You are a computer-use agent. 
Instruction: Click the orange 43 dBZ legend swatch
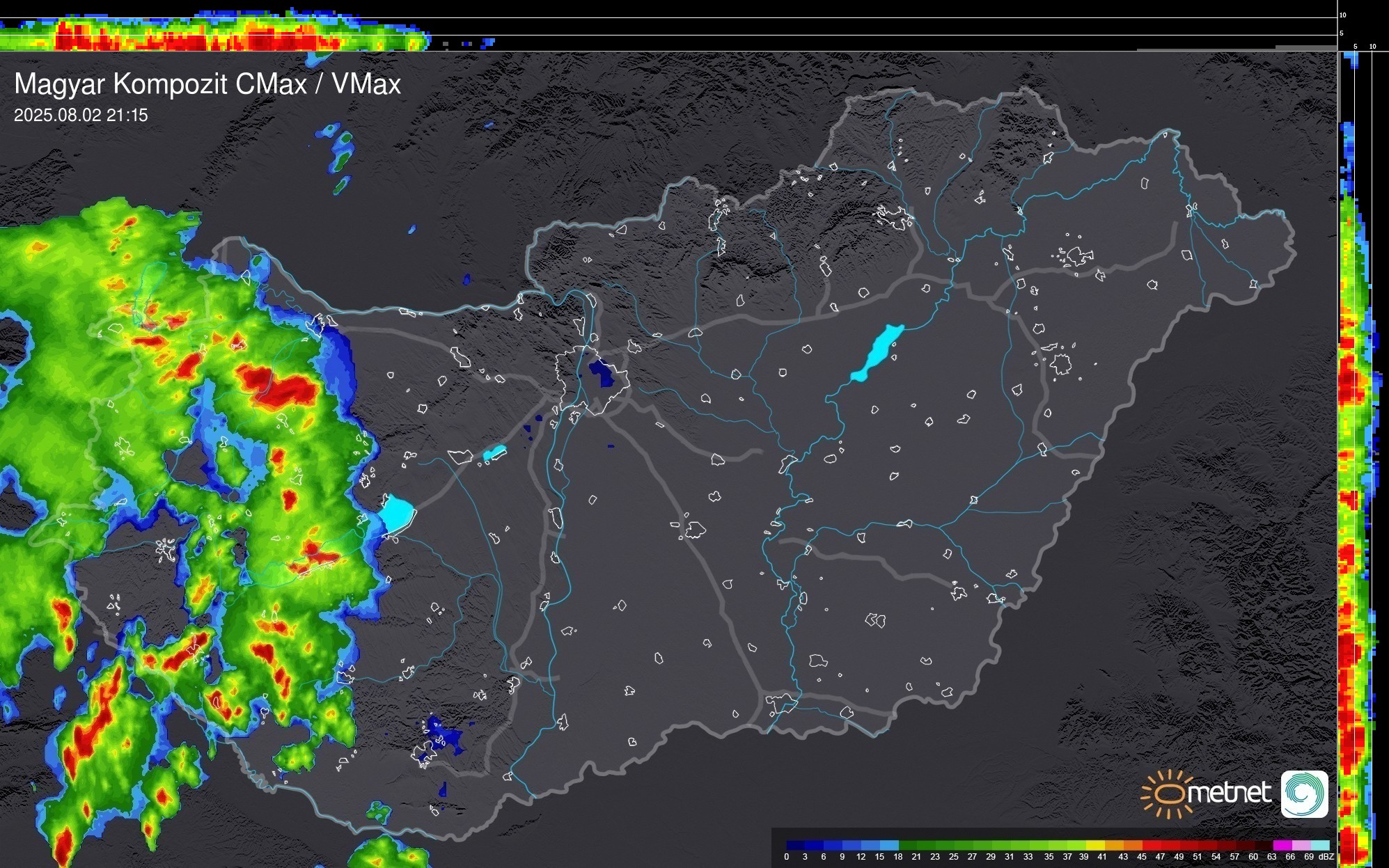pyautogui.click(x=1133, y=846)
